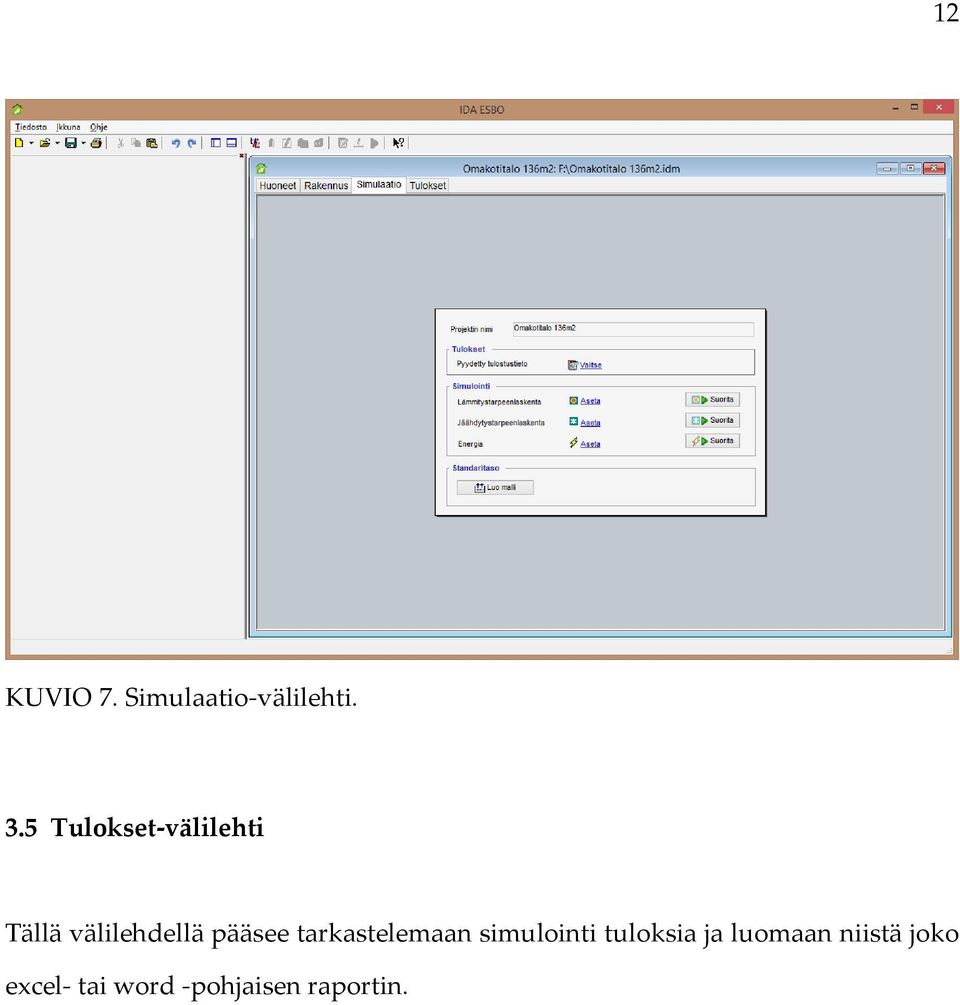Click the Luo malli button
Viewport: 960px width, 1005px height.
coord(495,488)
